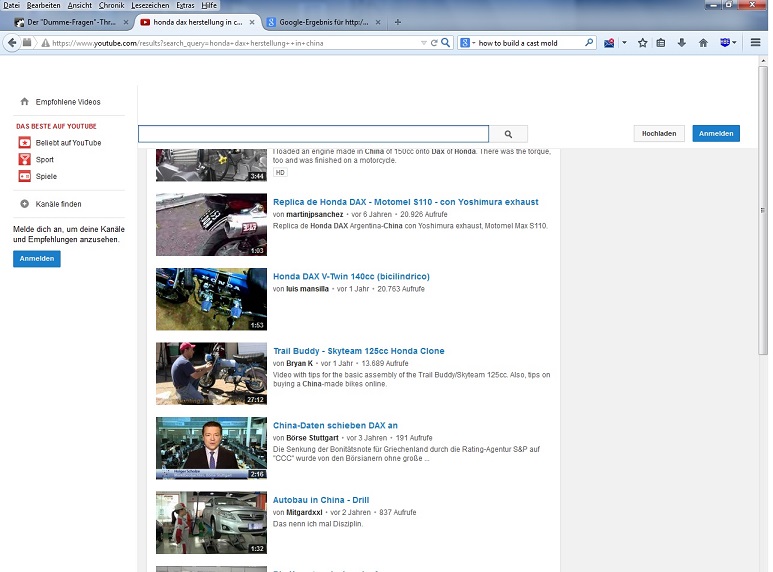Open the Lesezeichen menu
The width and height of the screenshot is (773, 572).
[x=149, y=5]
